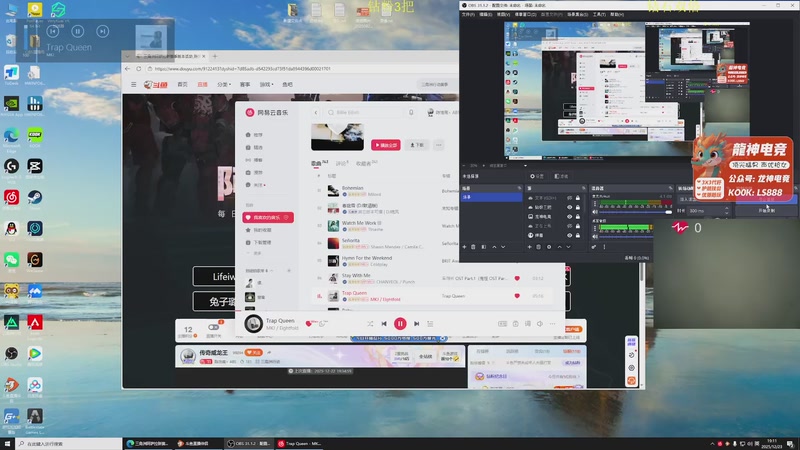The width and height of the screenshot is (800, 450).
Task: Focus the NetEase Cloud Music search box
Action: [x=367, y=112]
